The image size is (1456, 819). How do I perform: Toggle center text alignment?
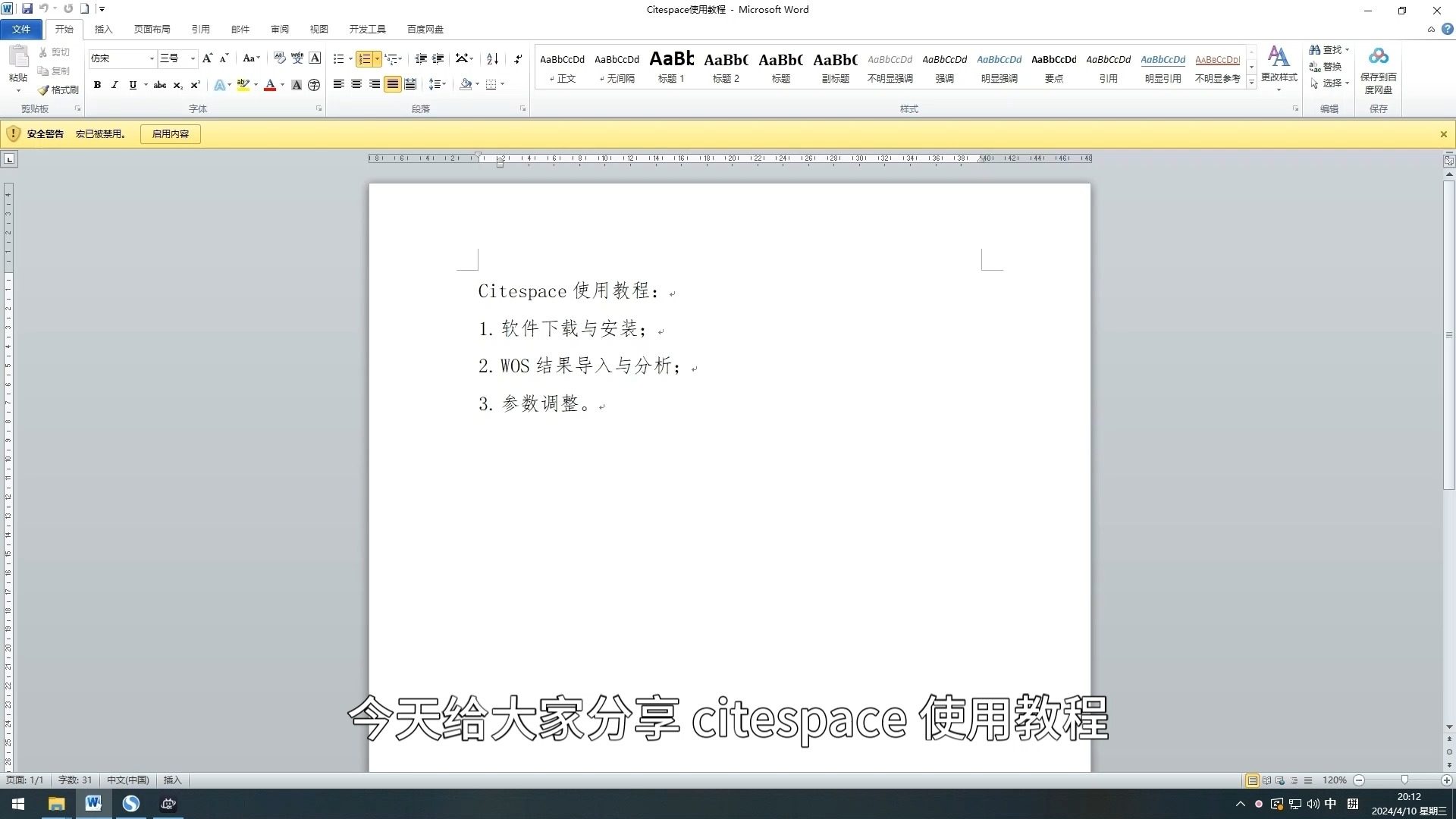click(356, 84)
